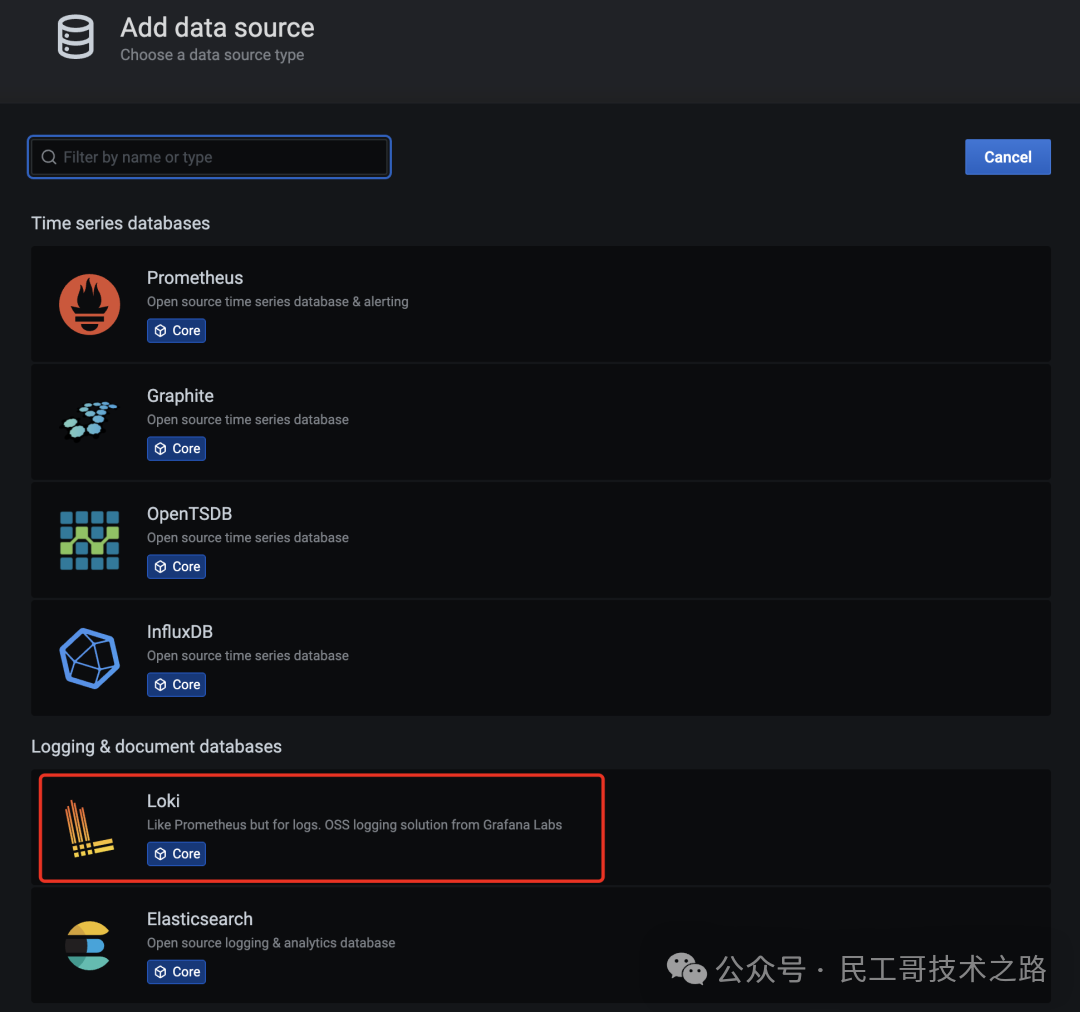Click the Graphite dotted logo icon

[90, 420]
